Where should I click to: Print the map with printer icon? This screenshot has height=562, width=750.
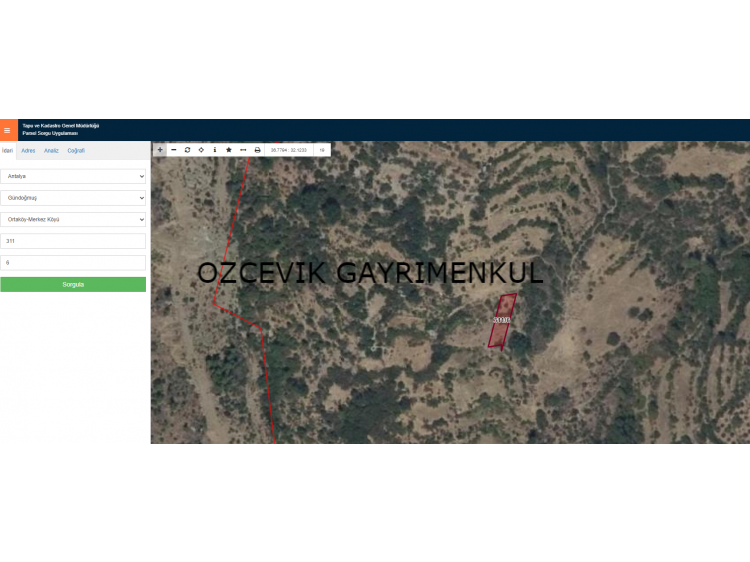coord(257,150)
